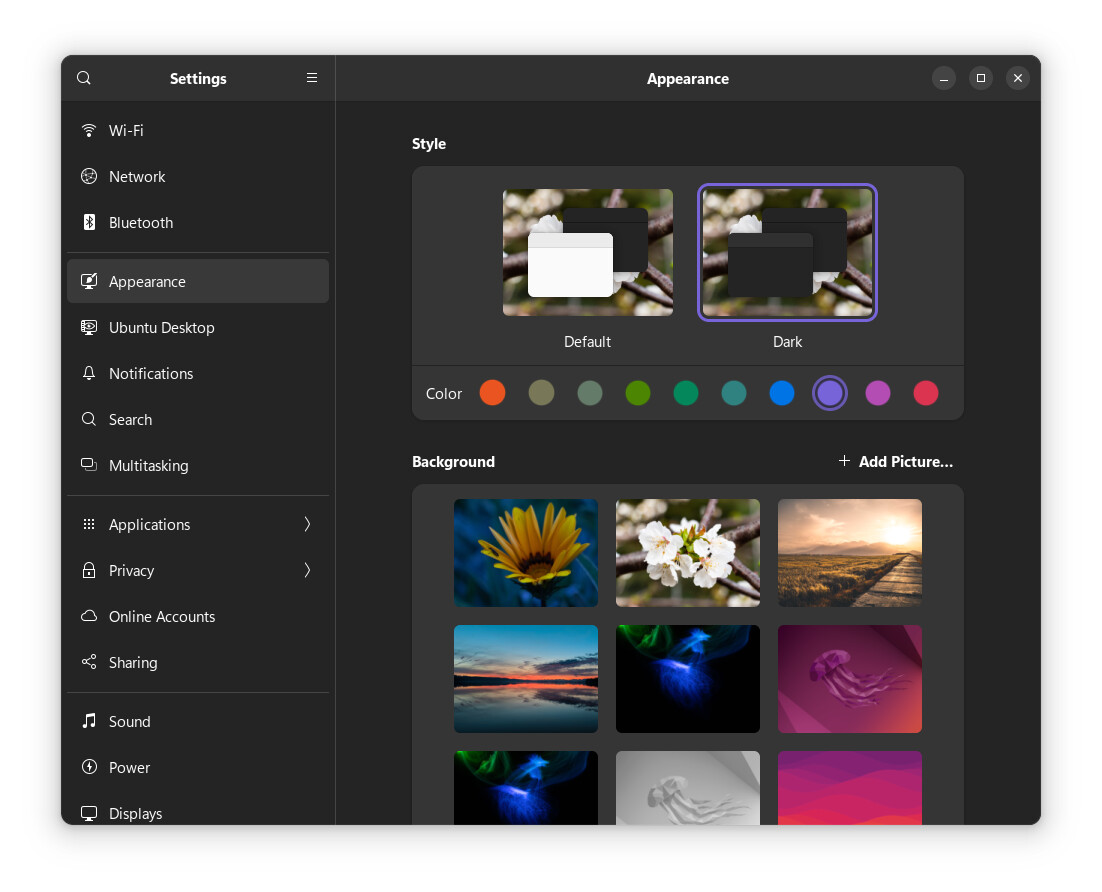Choose the sage gray-green accent color
1102x892 pixels.
590,393
